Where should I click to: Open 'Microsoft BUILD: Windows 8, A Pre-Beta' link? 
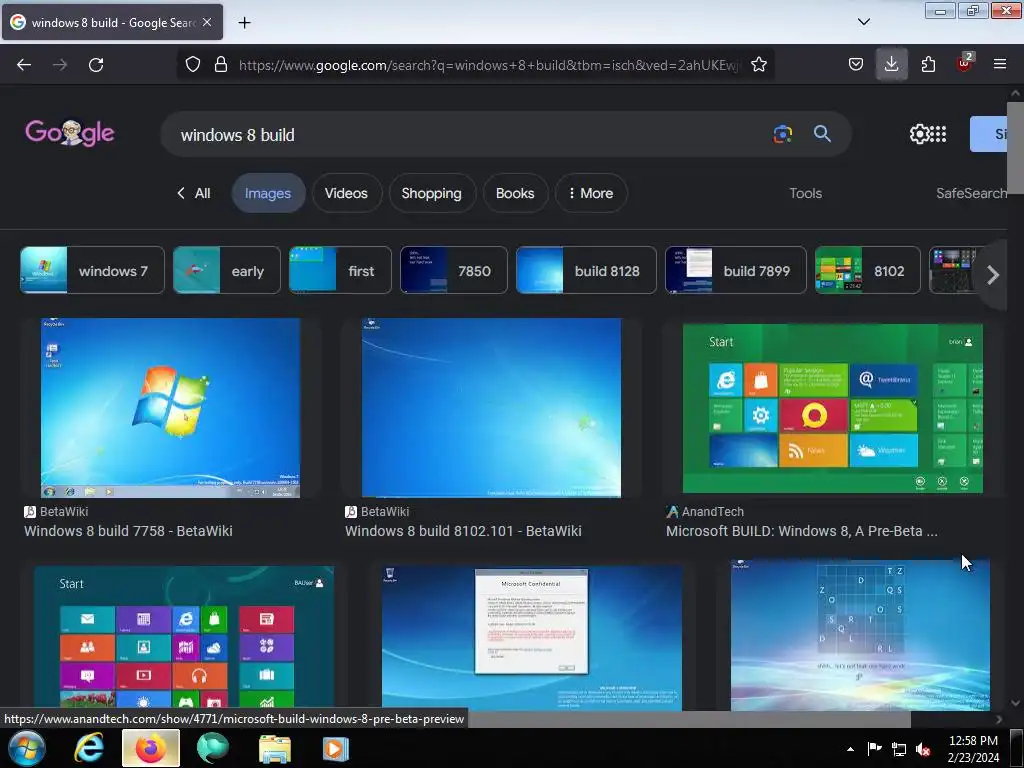click(801, 531)
